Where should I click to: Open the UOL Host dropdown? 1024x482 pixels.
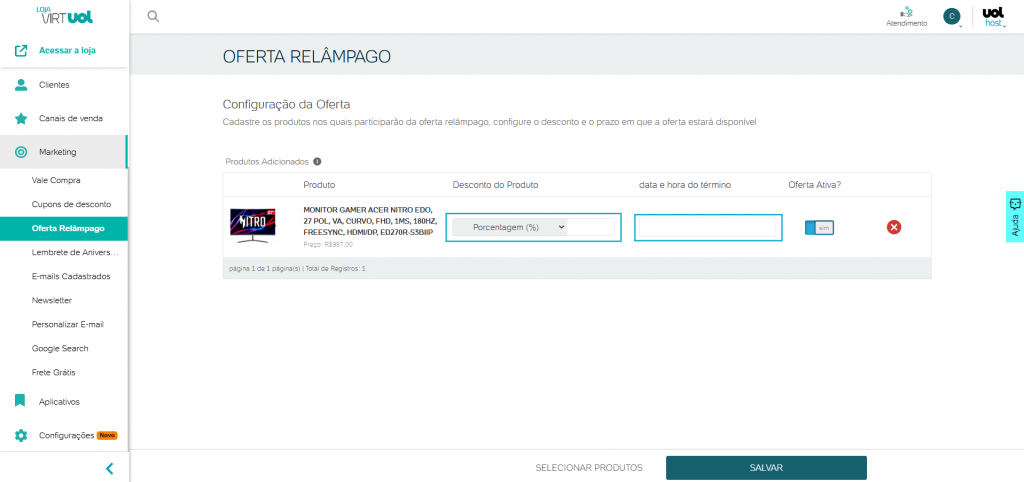[x=993, y=17]
